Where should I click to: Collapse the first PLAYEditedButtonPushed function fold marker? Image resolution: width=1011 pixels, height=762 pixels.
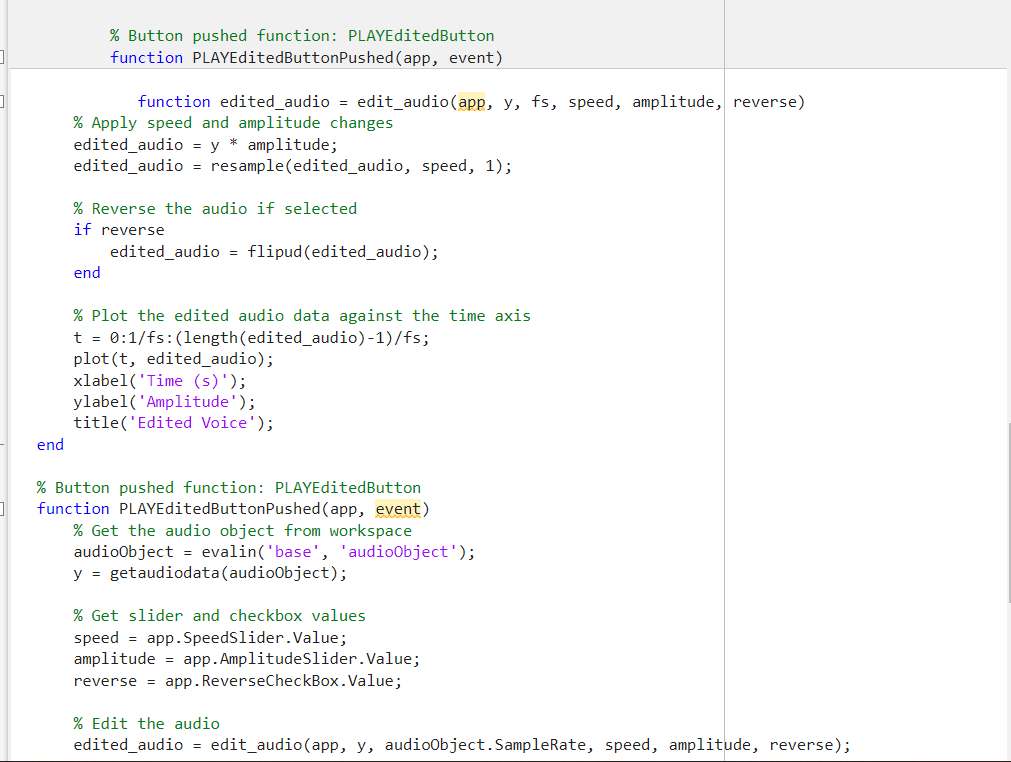pos(3,57)
